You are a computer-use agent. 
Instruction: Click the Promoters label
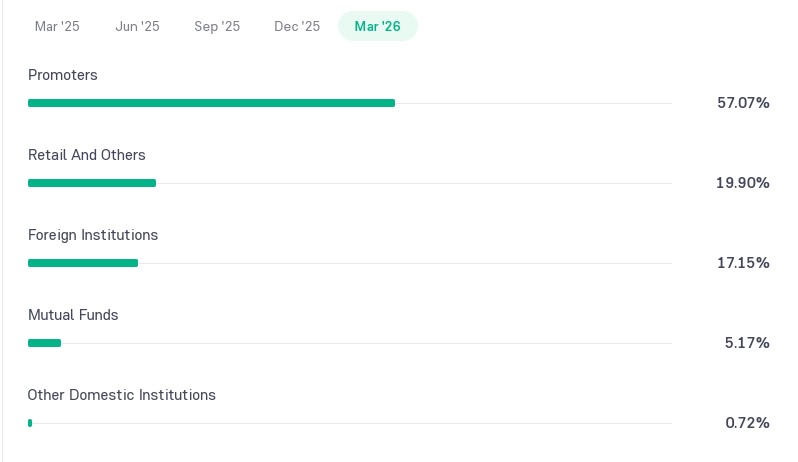pyautogui.click(x=63, y=75)
